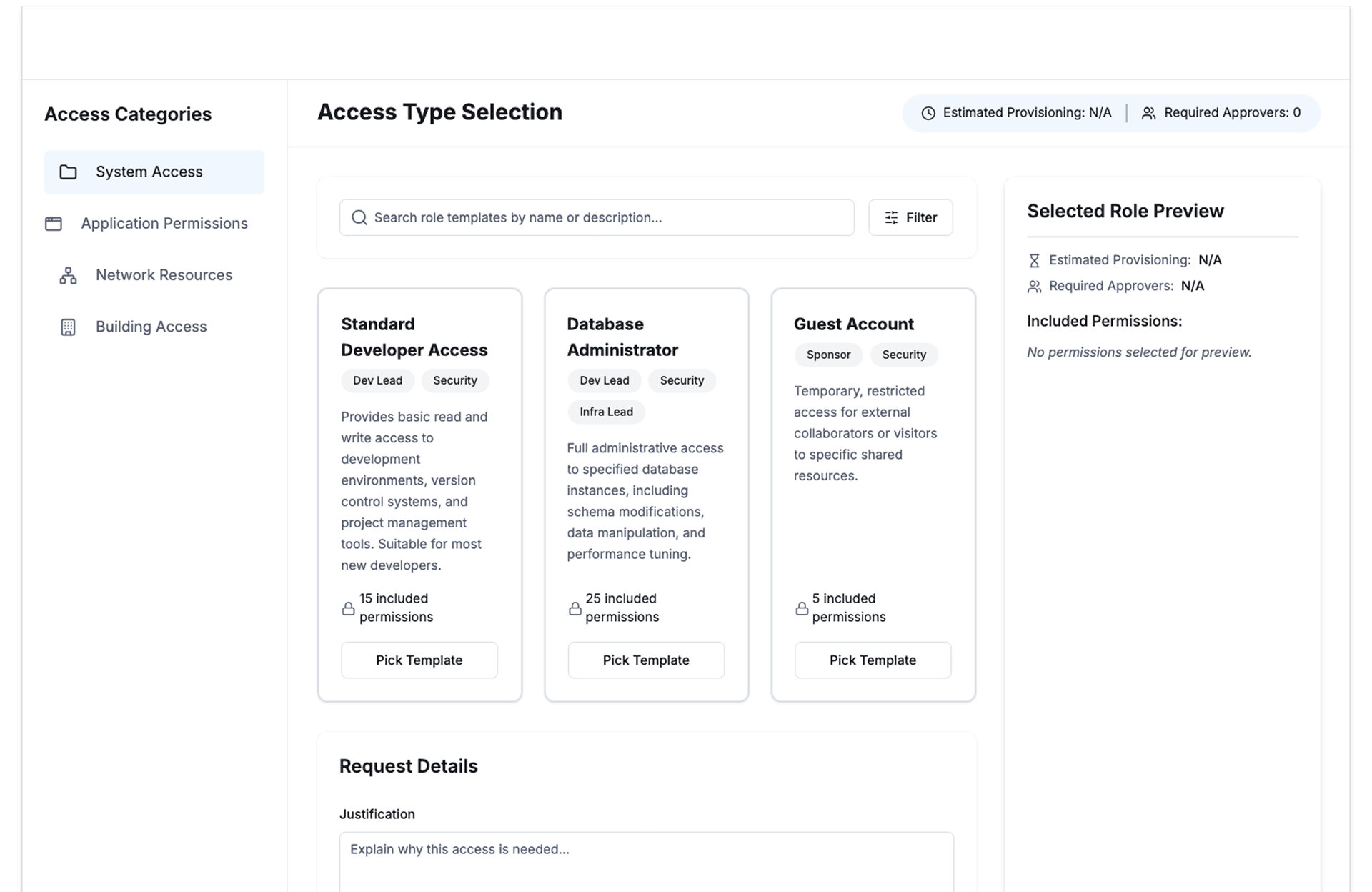Click the Sponsor tag on Guest Account
Screen dimensions: 1372x892
pos(828,355)
